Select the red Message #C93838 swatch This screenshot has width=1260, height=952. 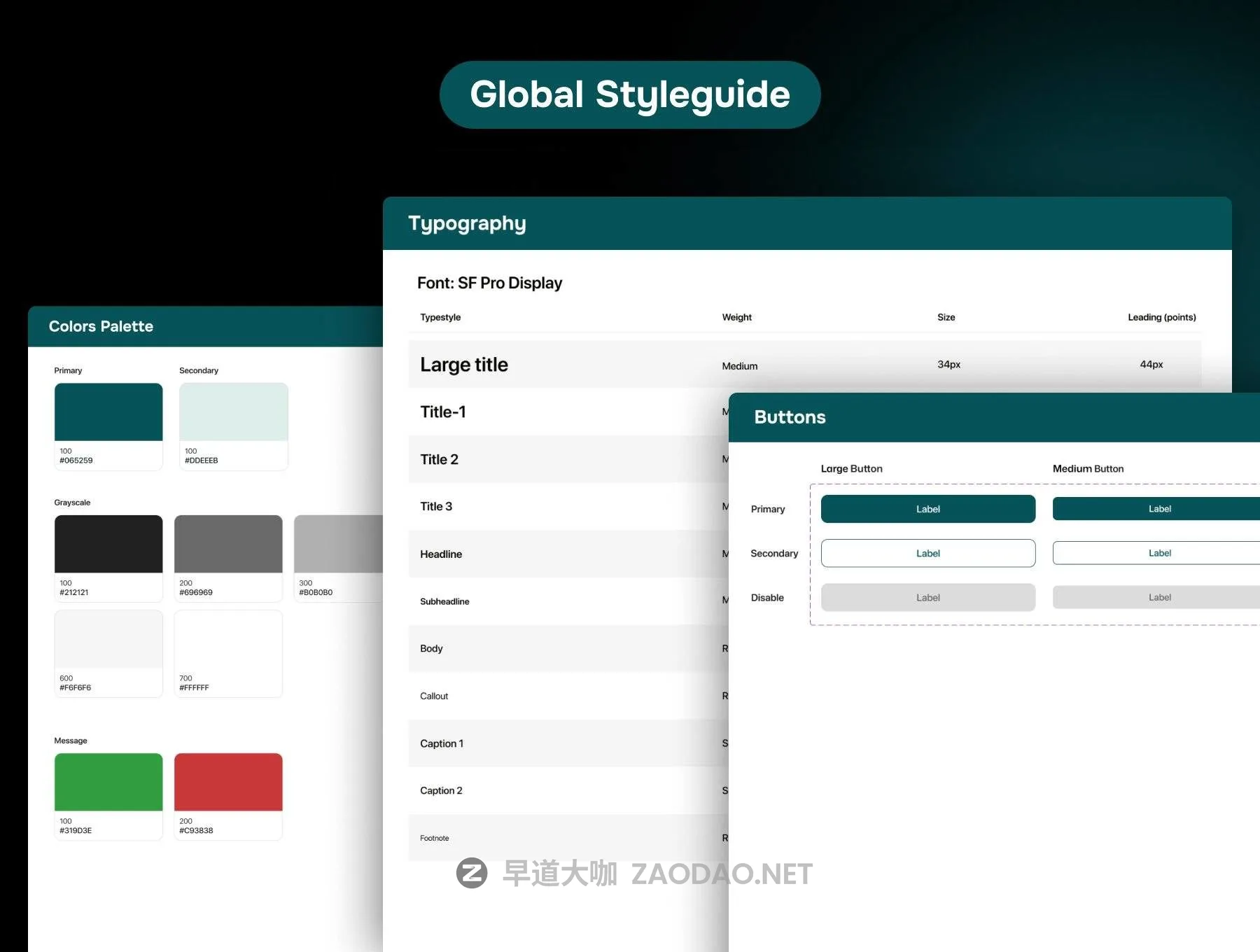228,782
